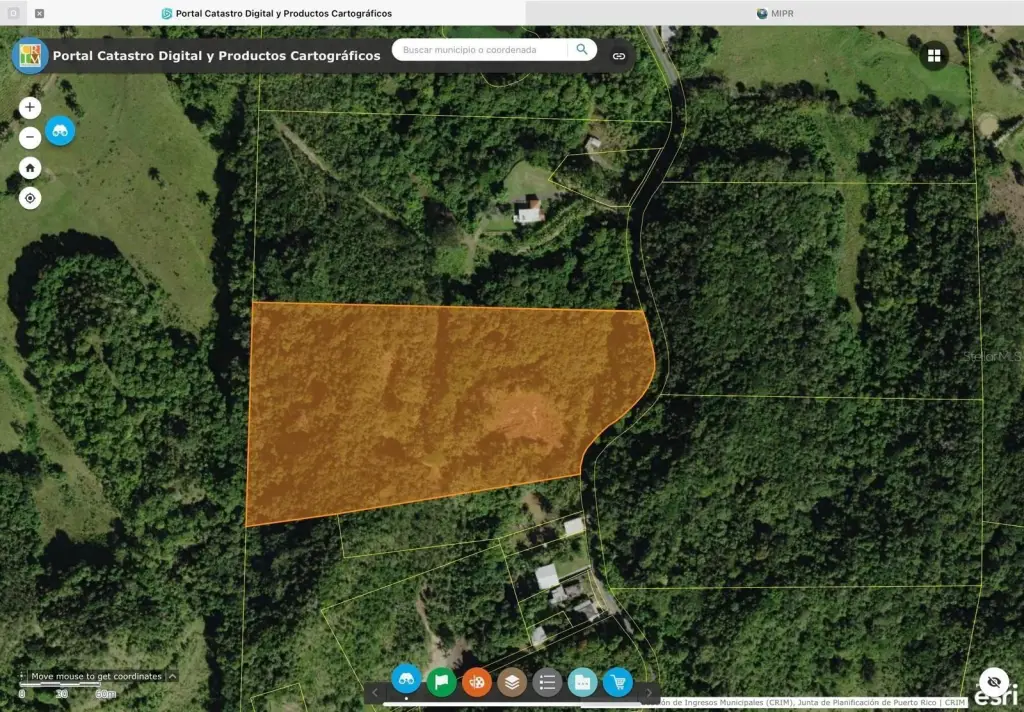Open the shopping cart widget
The width and height of the screenshot is (1024, 712).
(x=618, y=682)
